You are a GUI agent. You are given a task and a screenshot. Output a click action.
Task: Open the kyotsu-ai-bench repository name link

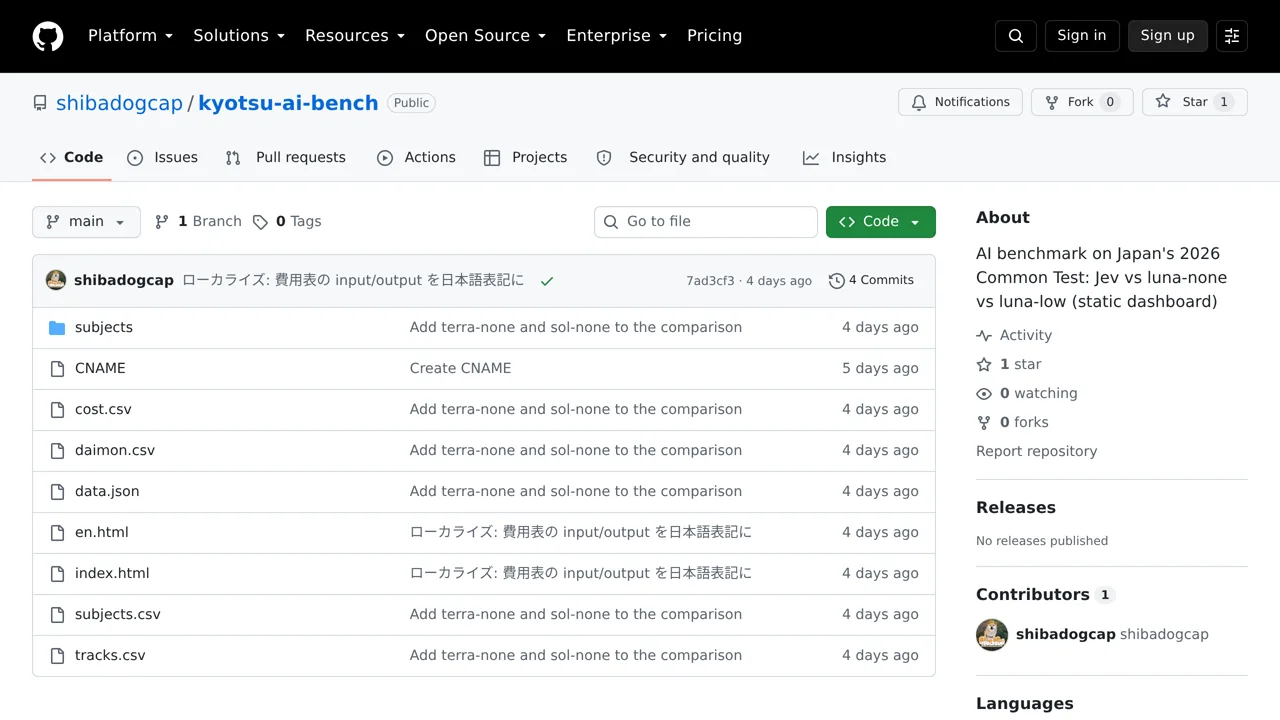tap(288, 103)
